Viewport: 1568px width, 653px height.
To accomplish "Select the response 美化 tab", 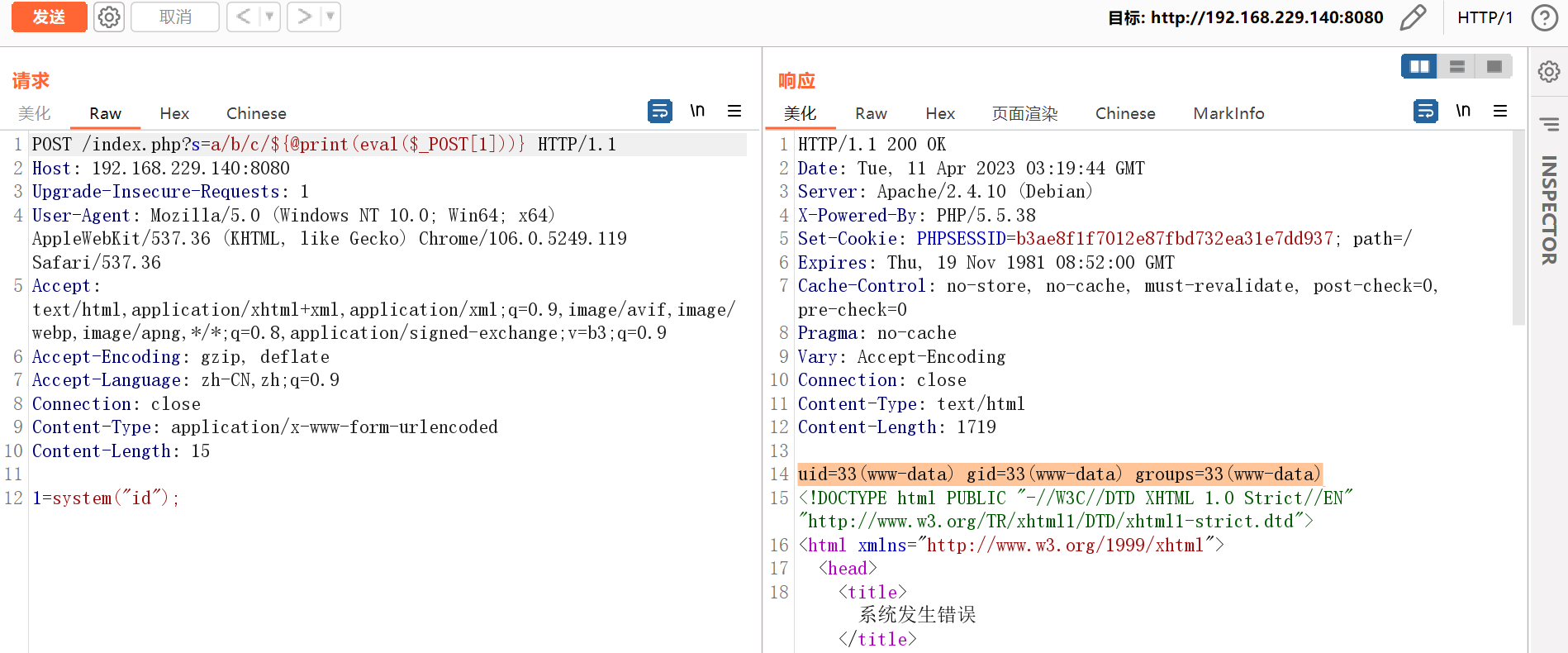I will pos(800,113).
